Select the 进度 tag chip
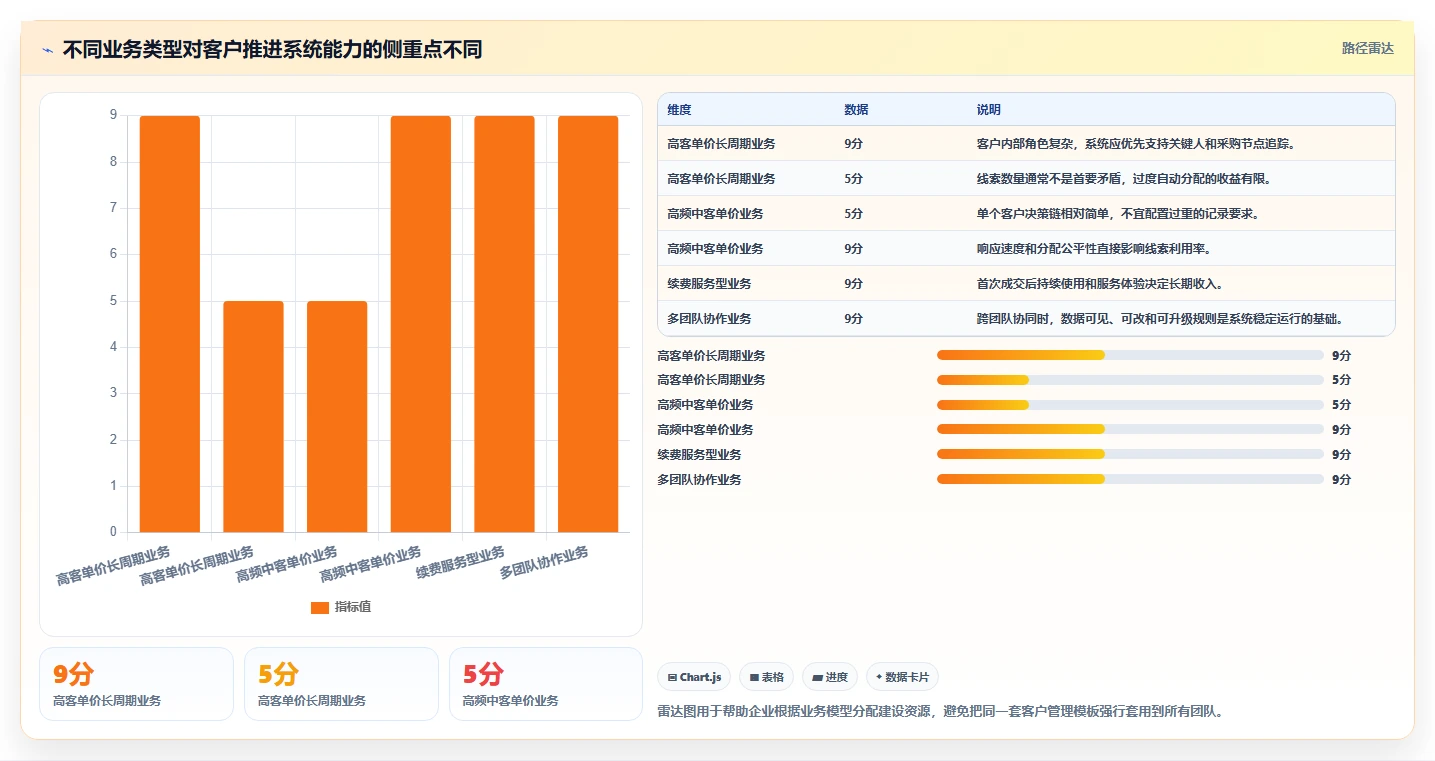The image size is (1435, 761). click(x=830, y=677)
